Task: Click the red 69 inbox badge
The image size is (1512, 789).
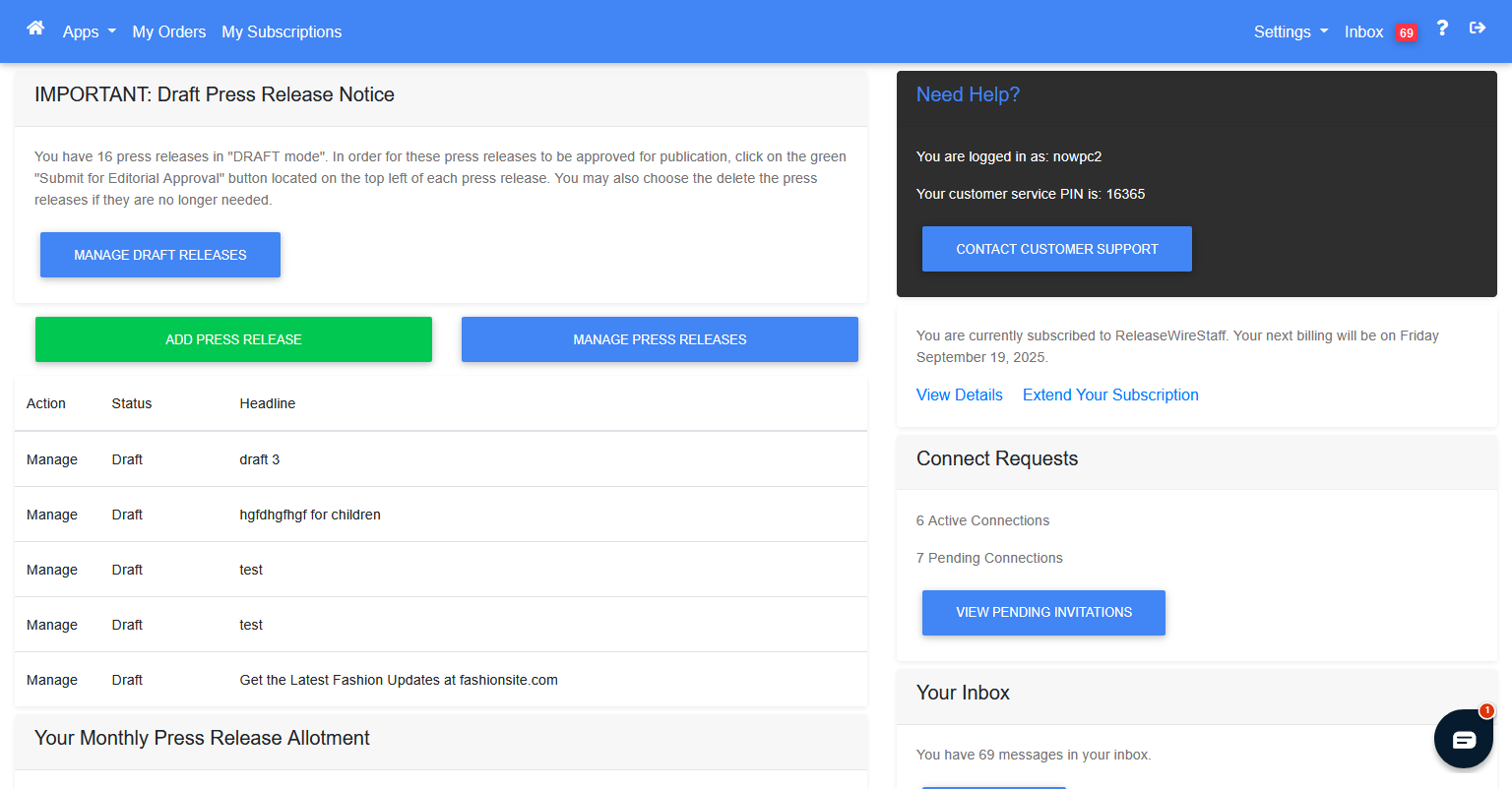Action: [1407, 32]
